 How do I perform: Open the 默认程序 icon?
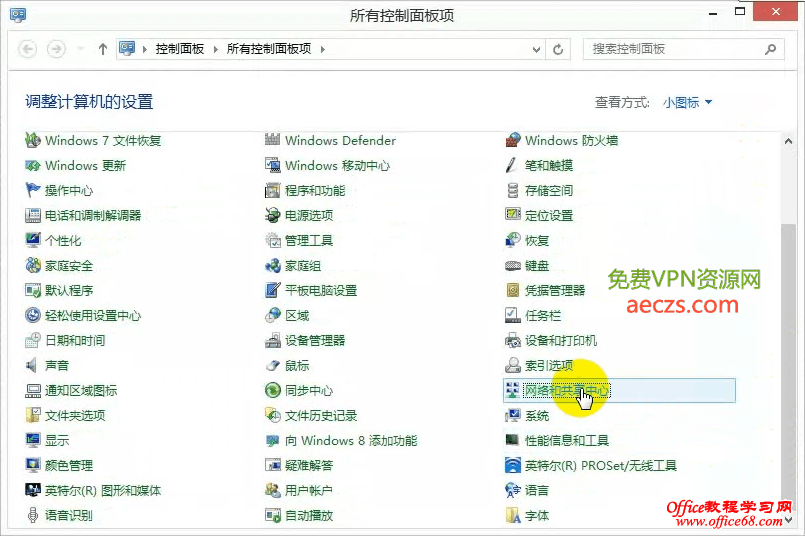[x=33, y=290]
